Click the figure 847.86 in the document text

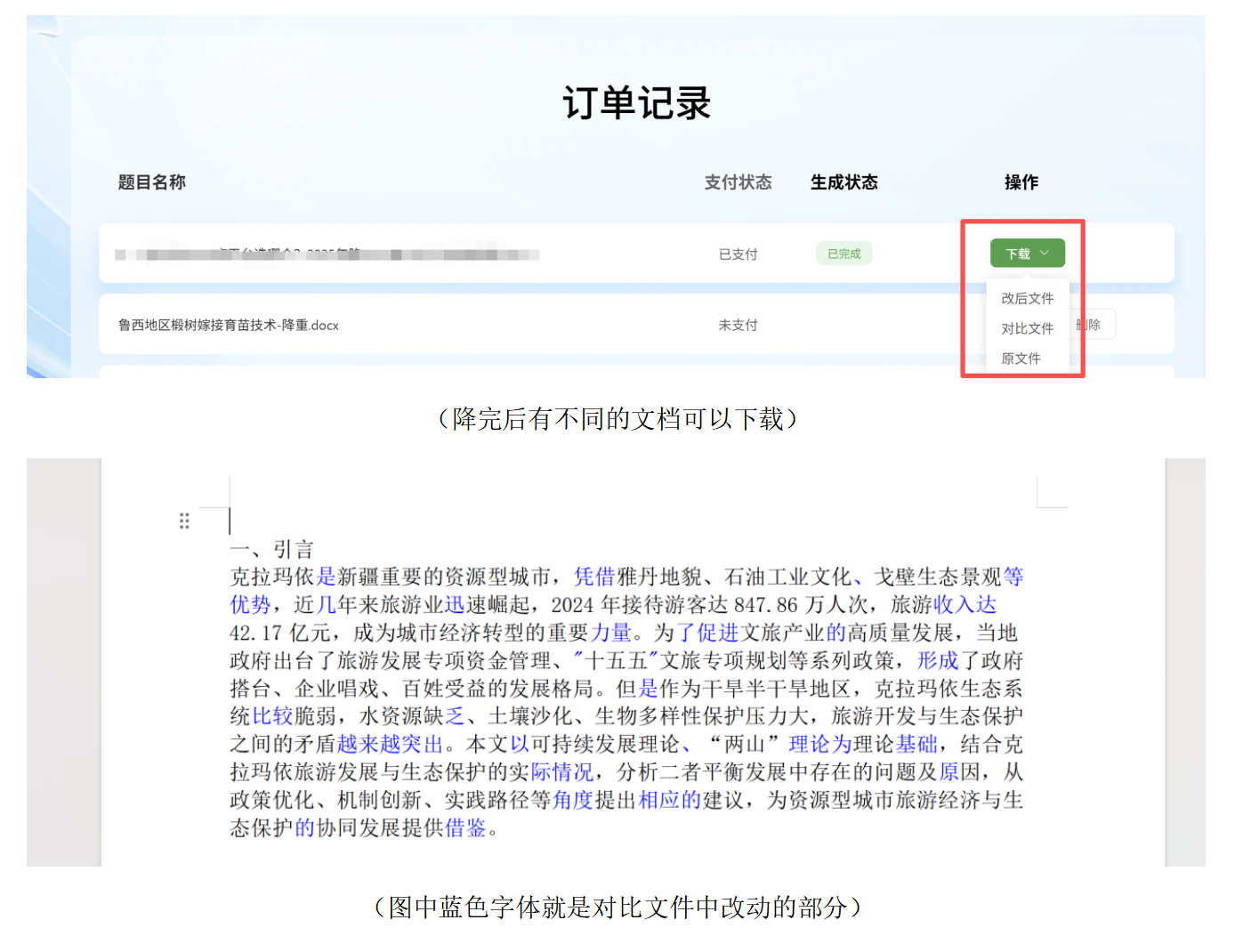[765, 605]
